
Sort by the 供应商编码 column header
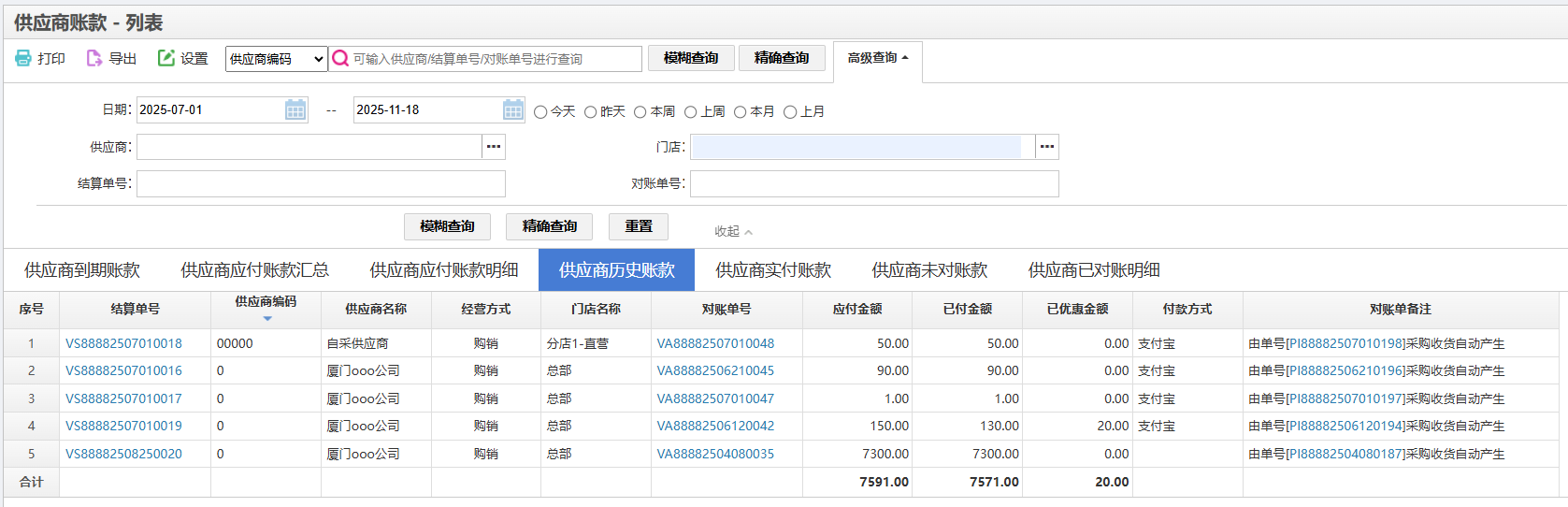tap(266, 302)
